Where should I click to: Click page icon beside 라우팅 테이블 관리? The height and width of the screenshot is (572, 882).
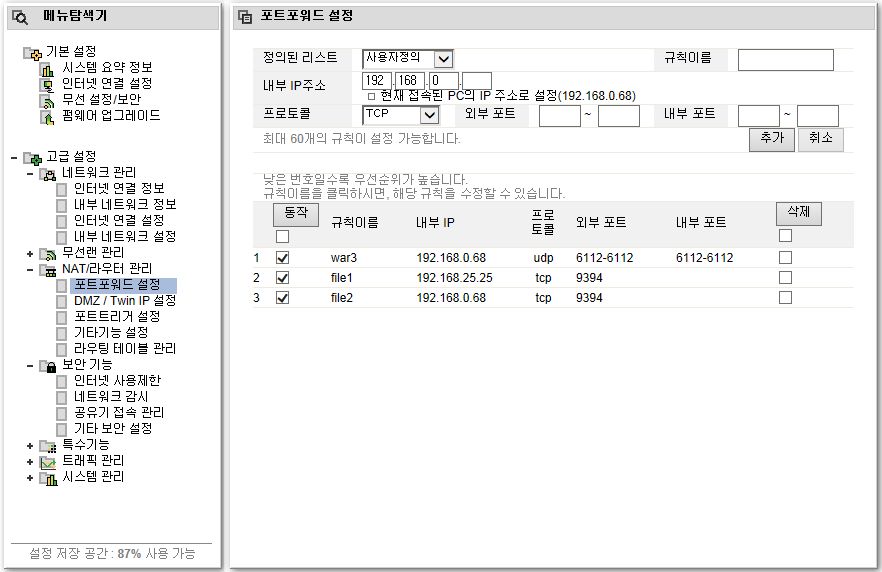pyautogui.click(x=62, y=349)
